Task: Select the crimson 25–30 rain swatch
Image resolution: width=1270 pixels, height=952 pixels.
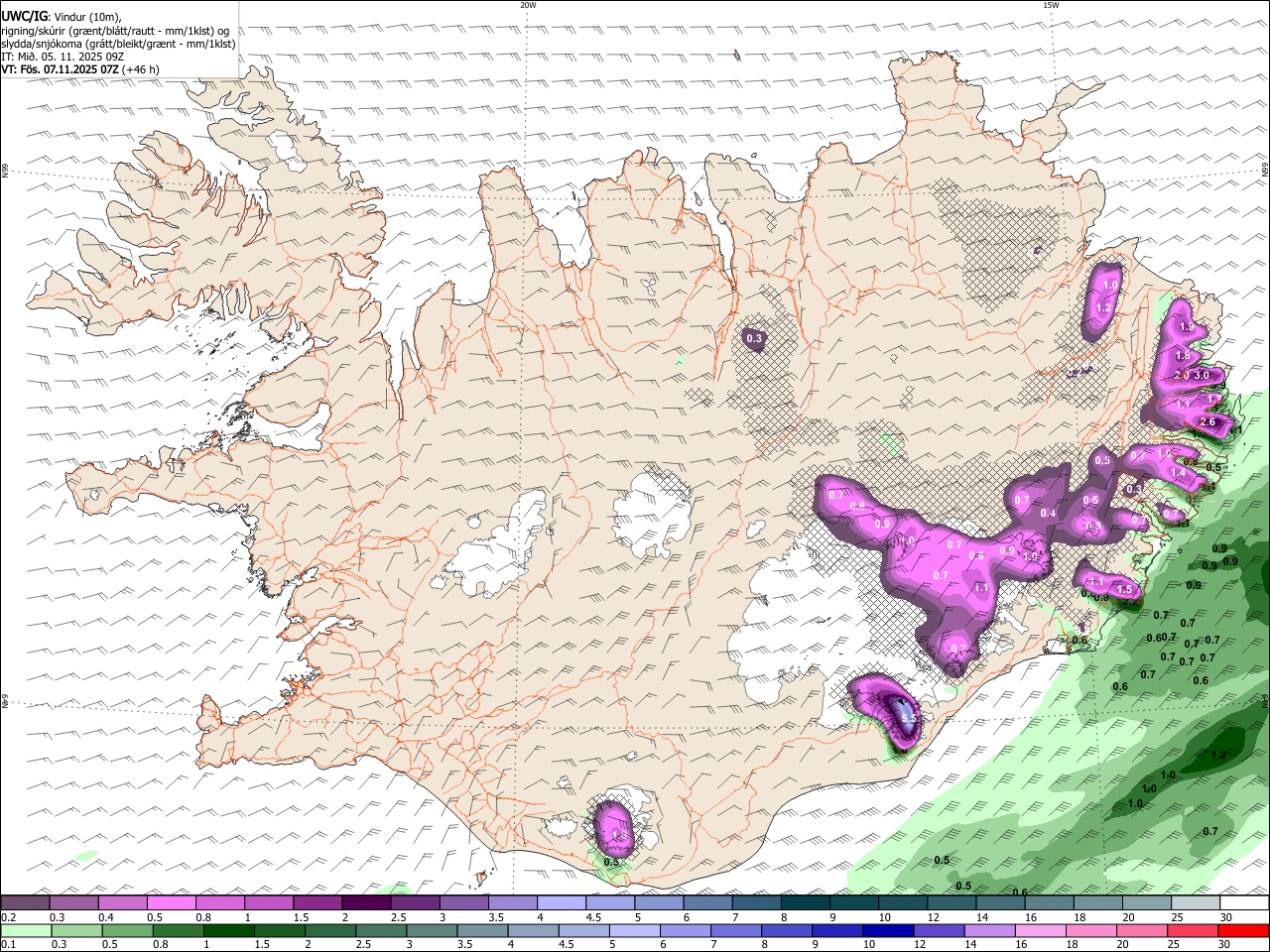Action: point(1191,930)
